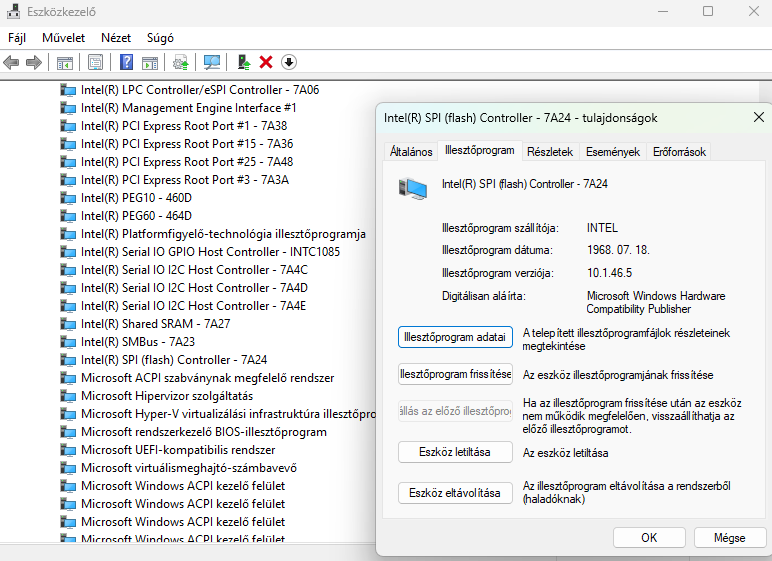This screenshot has width=772, height=561.
Task: Click Microsoft Windows Hardware Compatibility Publisher text
Action: tap(656, 302)
